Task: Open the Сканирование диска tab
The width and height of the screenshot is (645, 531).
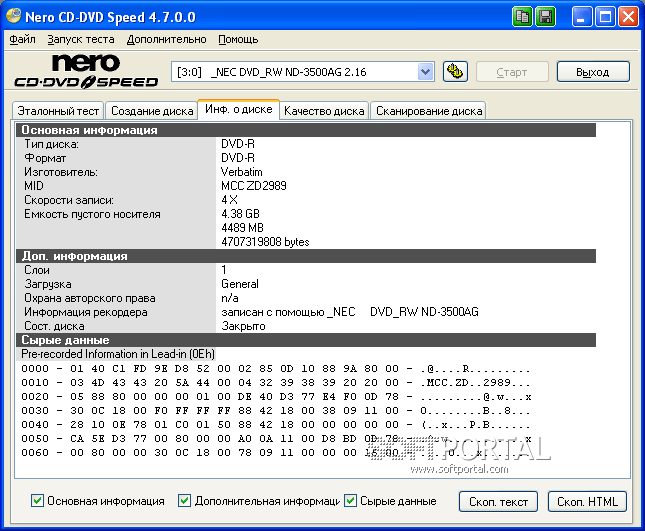Action: click(429, 111)
